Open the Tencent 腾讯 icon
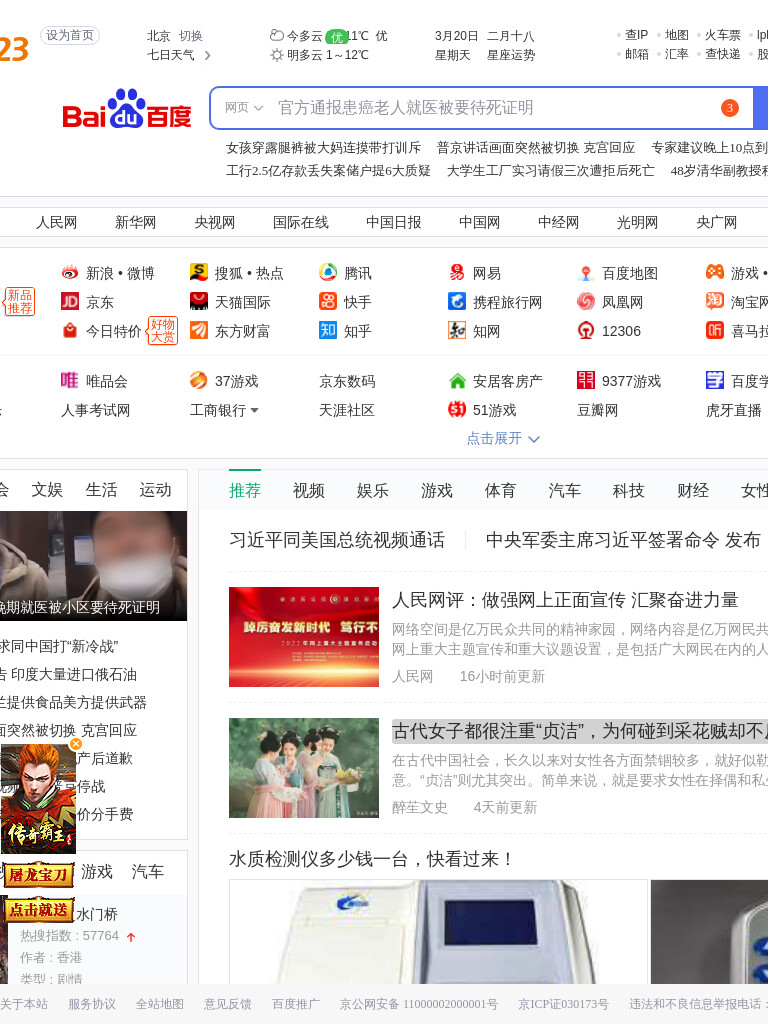Viewport: 768px width, 1024px height. (328, 272)
